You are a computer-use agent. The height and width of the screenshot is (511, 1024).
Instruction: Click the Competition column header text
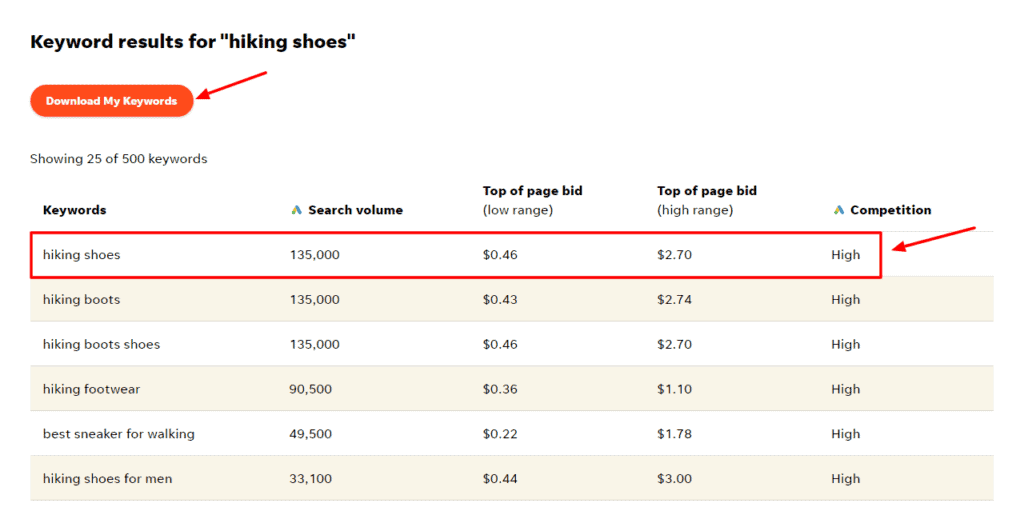tap(890, 210)
